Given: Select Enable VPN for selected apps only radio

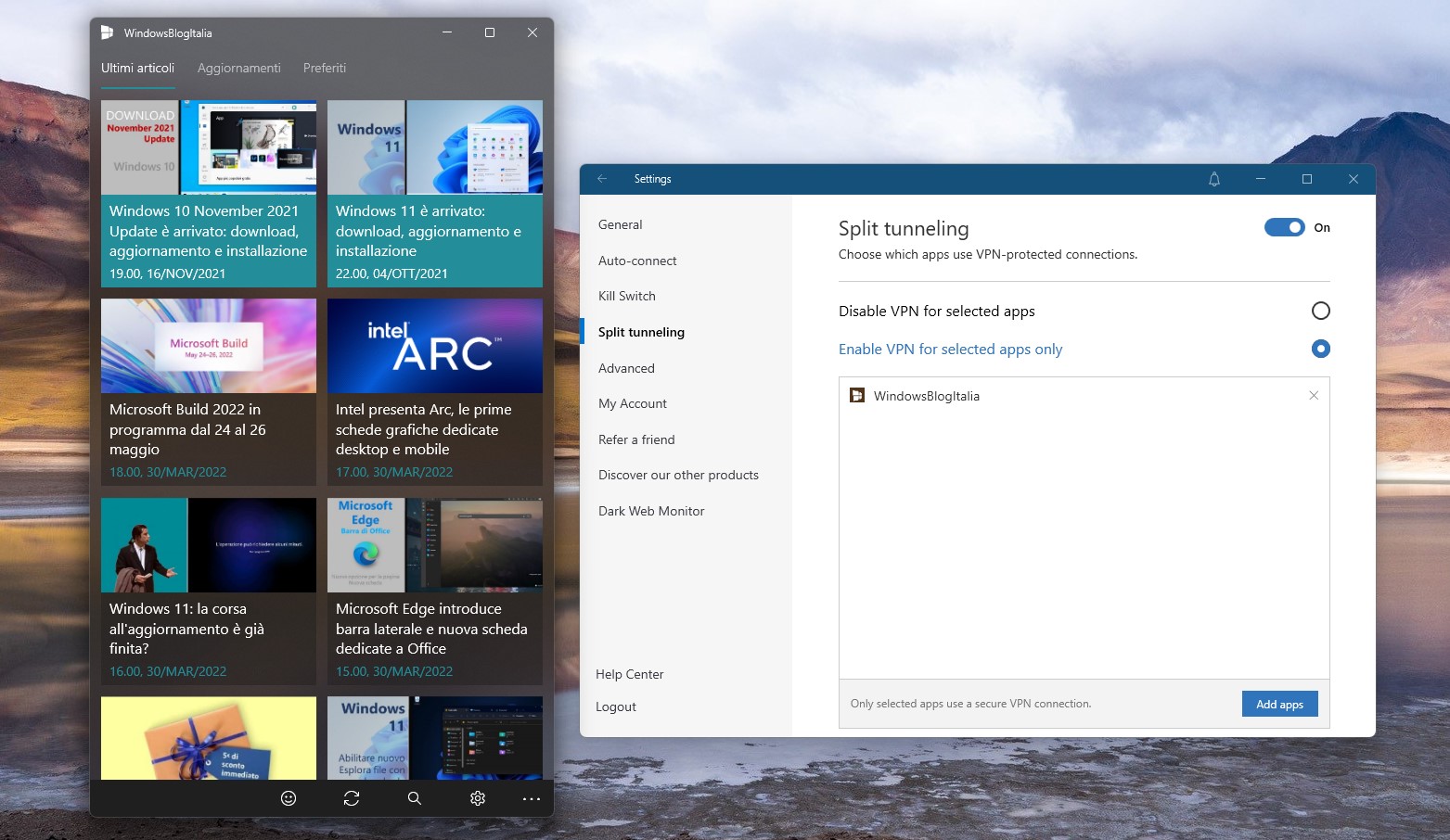Looking at the screenshot, I should tap(1321, 349).
